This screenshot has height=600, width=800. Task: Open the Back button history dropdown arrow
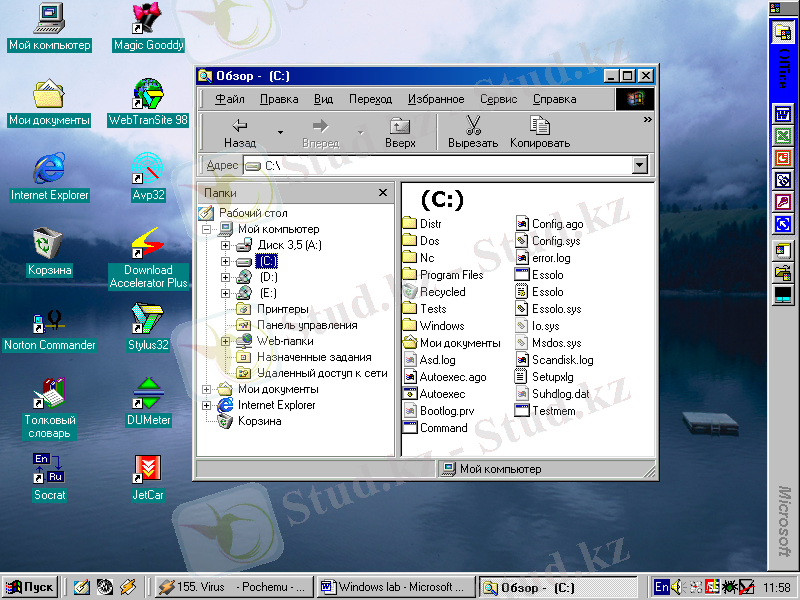click(x=281, y=132)
